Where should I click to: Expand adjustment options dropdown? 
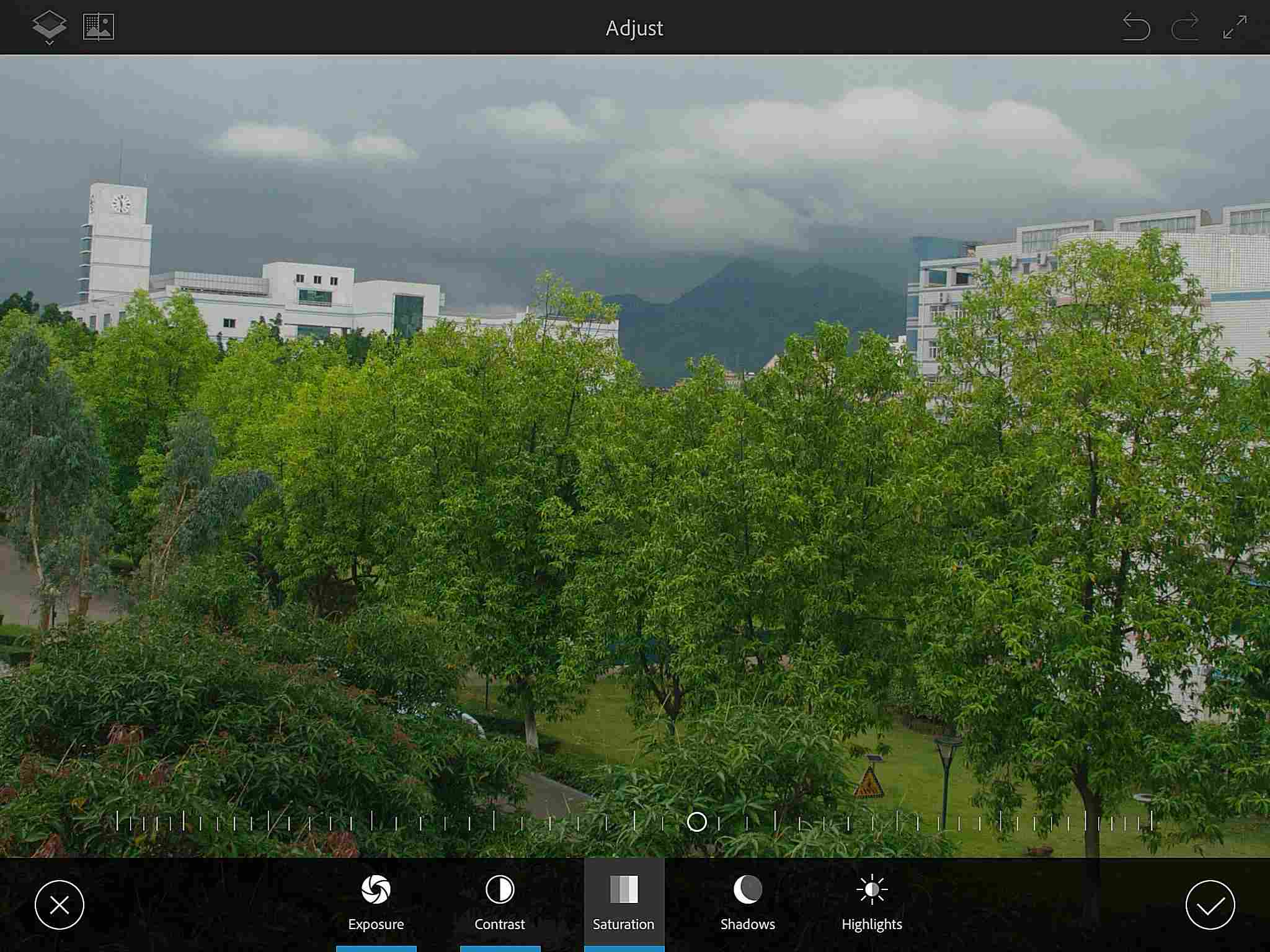pos(48,27)
